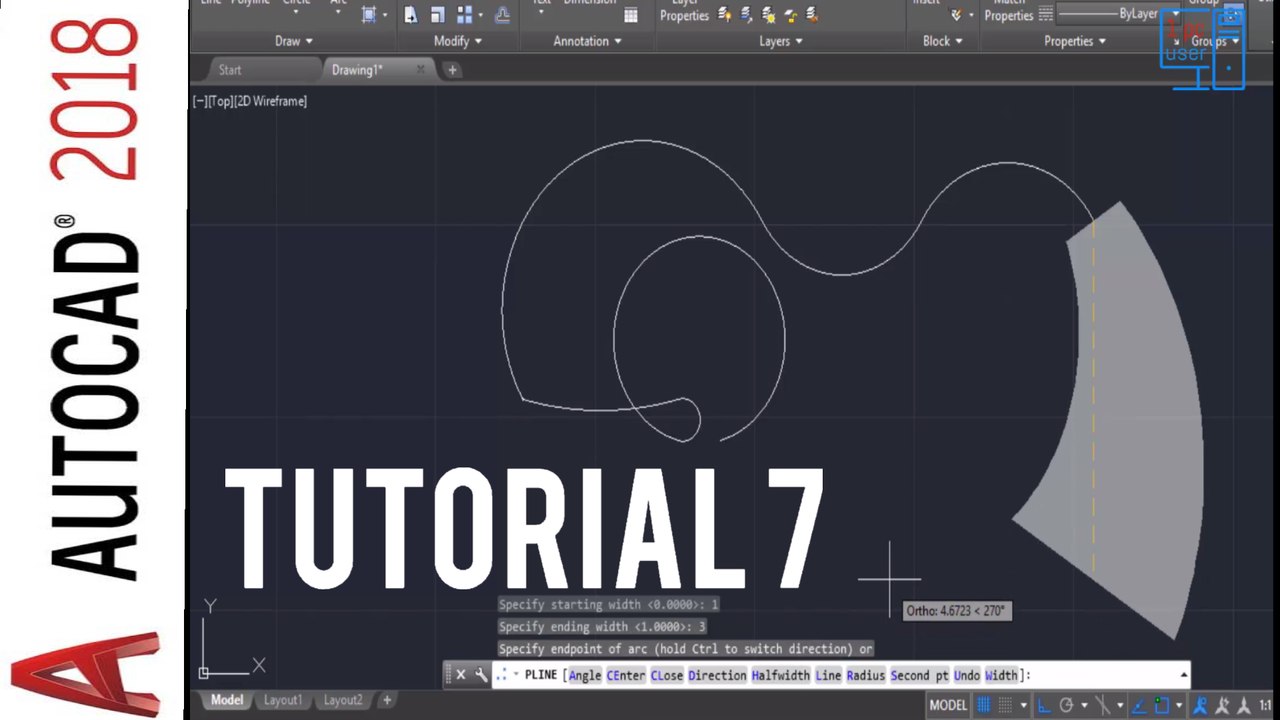Toggle snap mode in status bar

pos(1006,705)
